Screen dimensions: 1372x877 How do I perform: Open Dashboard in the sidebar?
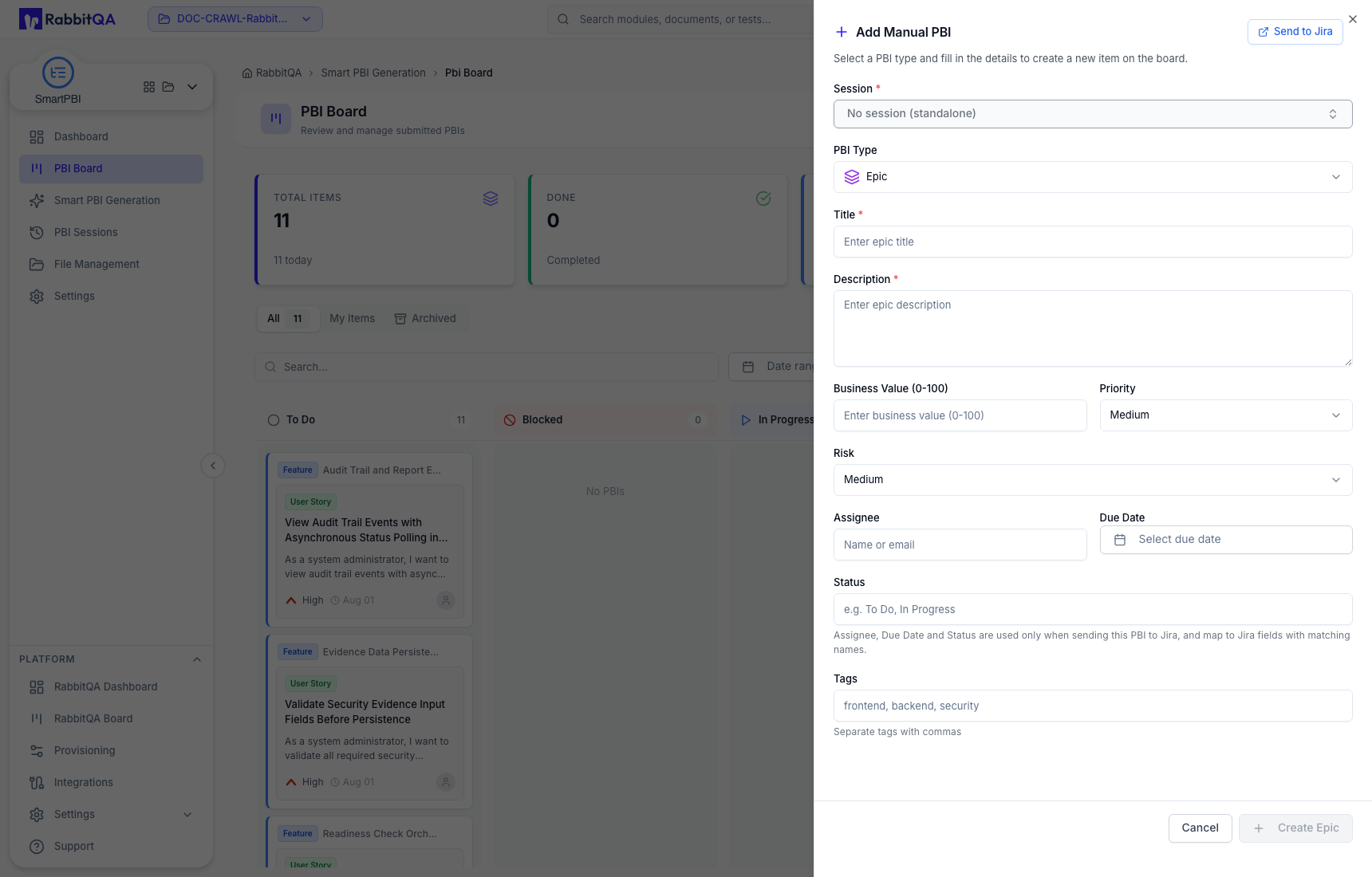tap(111, 137)
